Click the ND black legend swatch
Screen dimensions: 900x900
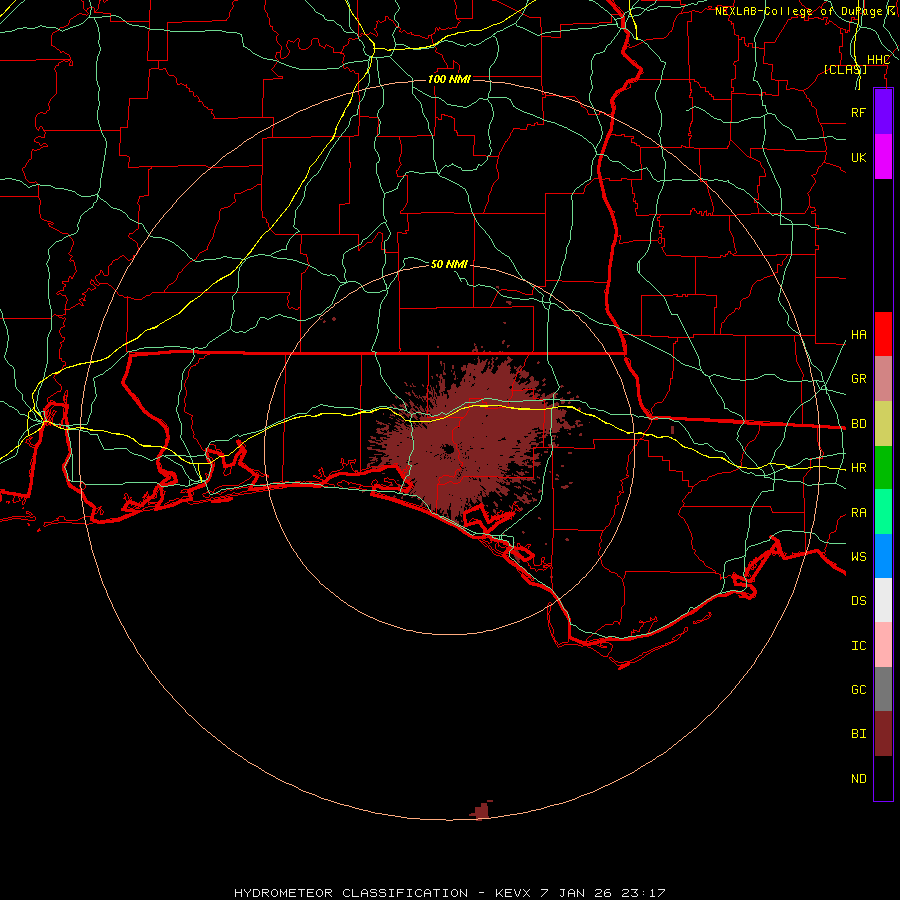click(x=883, y=778)
